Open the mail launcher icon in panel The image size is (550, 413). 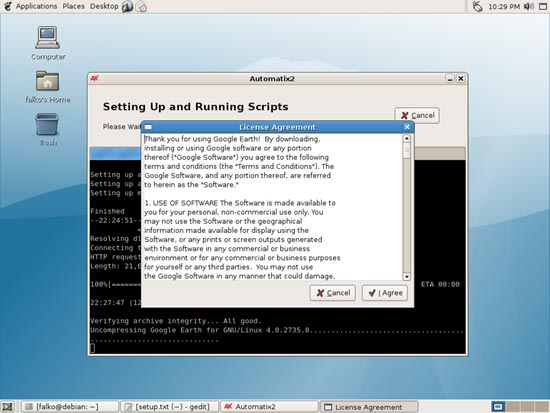tap(141, 6)
